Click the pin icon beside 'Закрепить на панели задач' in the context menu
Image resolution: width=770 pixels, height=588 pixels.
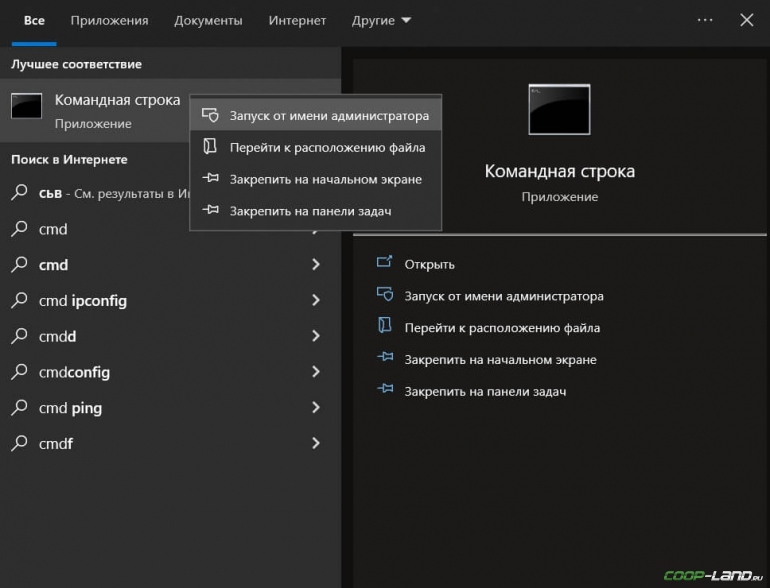click(210, 211)
